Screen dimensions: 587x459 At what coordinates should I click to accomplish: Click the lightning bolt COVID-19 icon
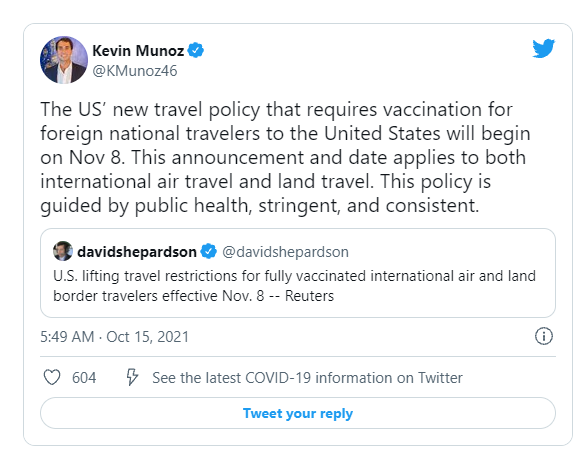132,377
